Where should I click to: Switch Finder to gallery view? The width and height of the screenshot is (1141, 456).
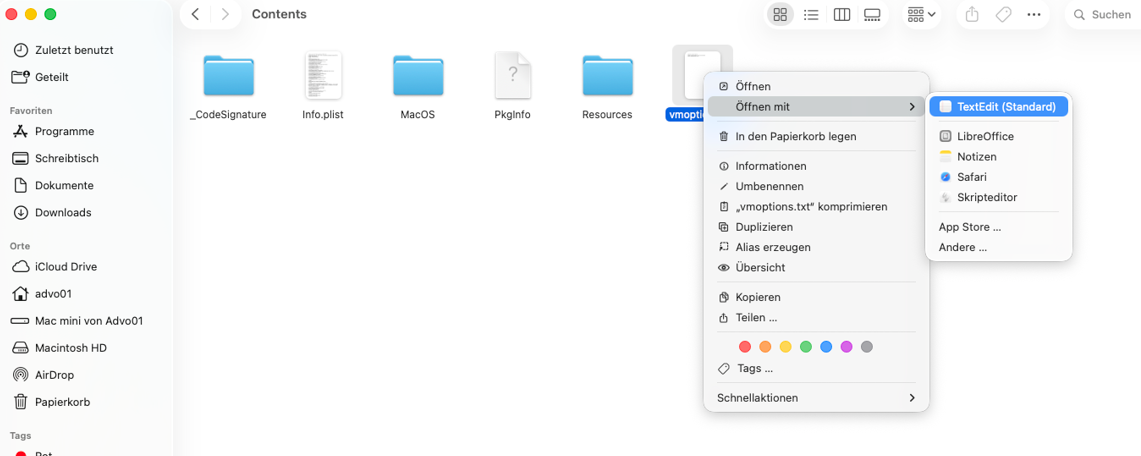point(872,15)
